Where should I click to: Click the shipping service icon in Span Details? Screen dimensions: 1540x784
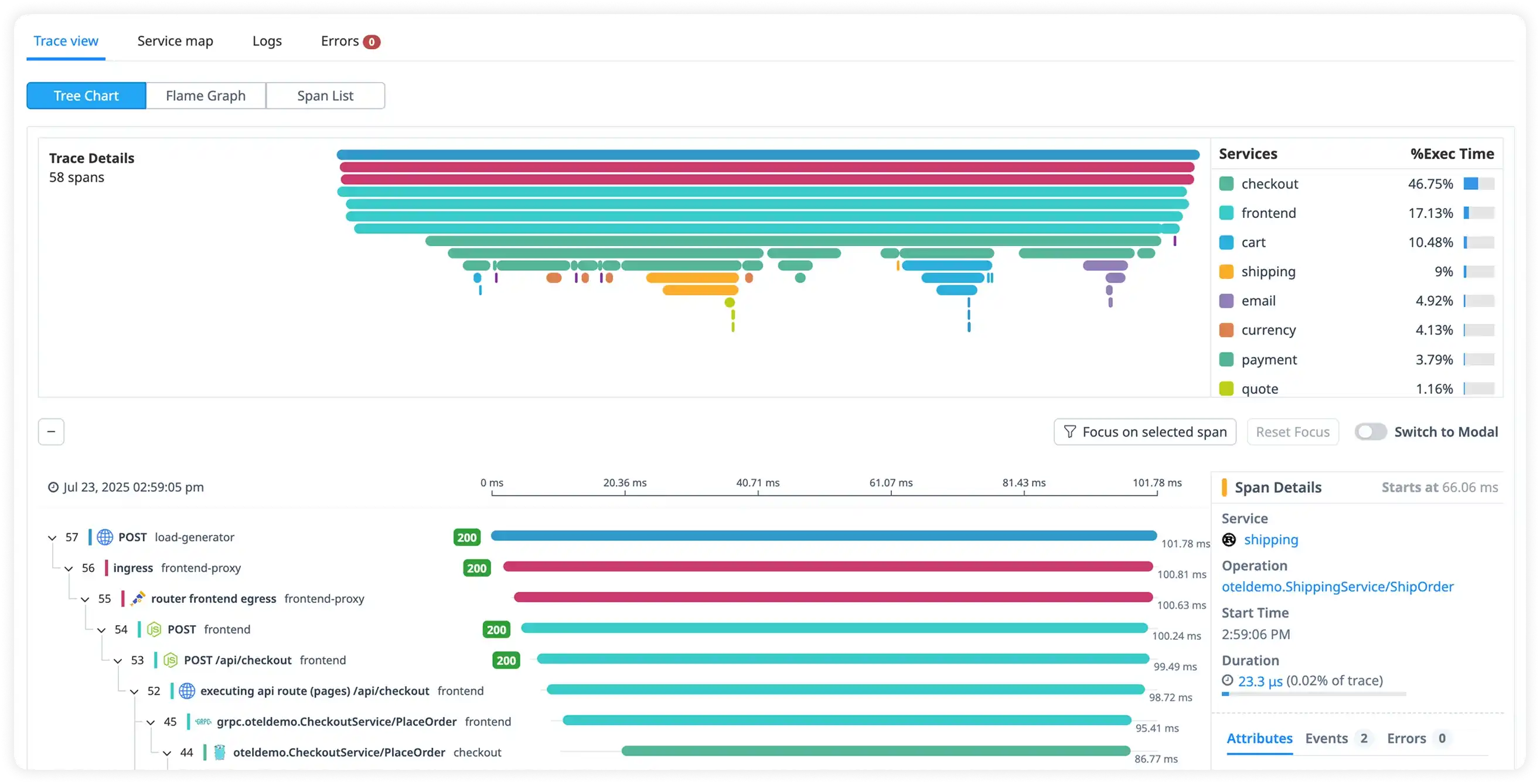point(1229,540)
